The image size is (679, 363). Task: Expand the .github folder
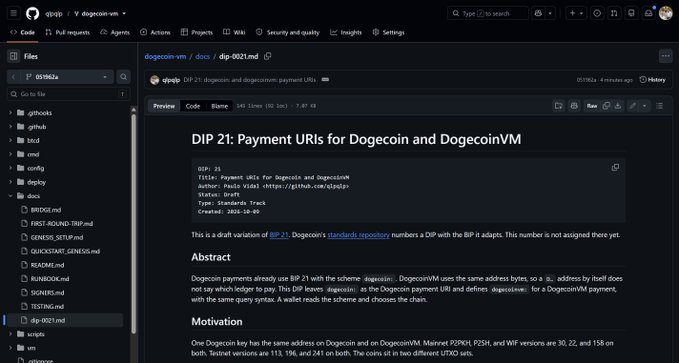point(10,127)
